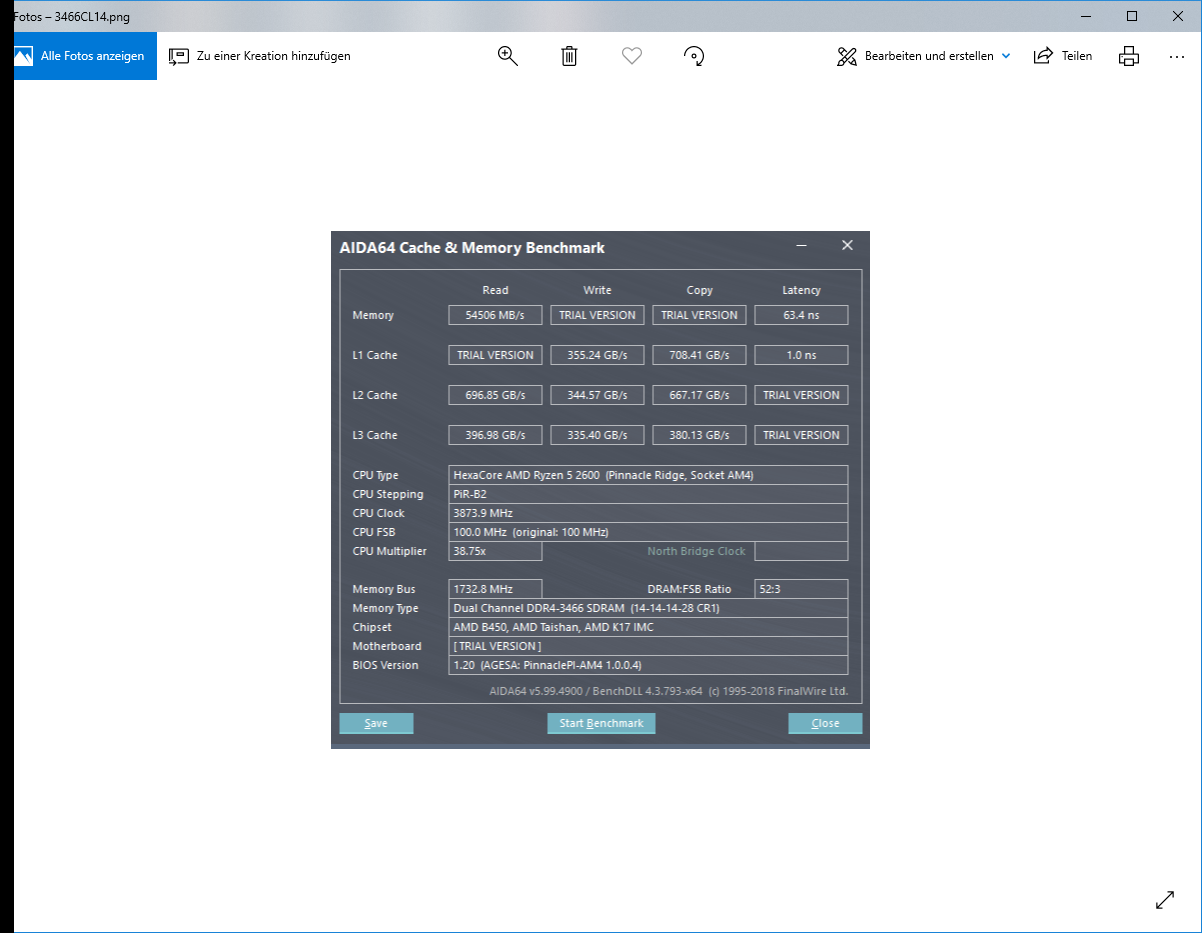This screenshot has width=1202, height=933.
Task: Select L1 Cache Copy '708.41 GB/s'
Action: pyautogui.click(x=699, y=355)
